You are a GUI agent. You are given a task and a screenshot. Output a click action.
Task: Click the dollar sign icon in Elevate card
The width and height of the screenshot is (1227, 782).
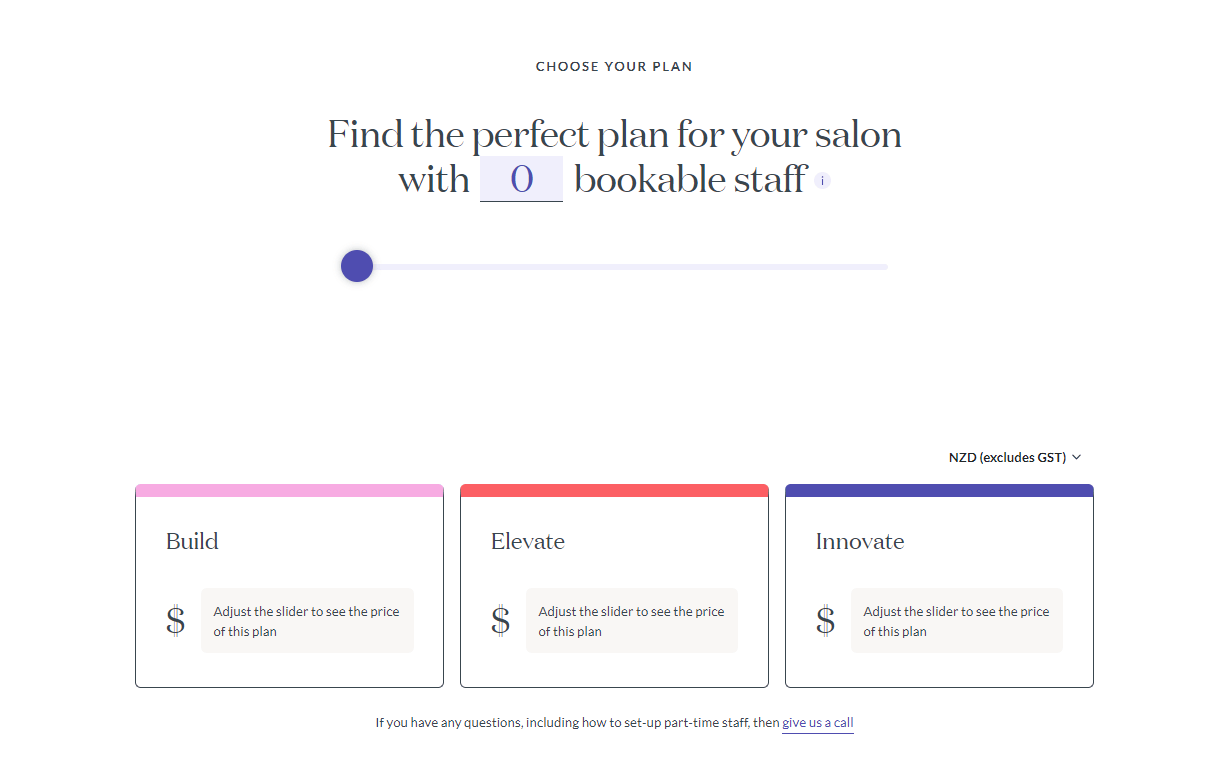(x=501, y=621)
